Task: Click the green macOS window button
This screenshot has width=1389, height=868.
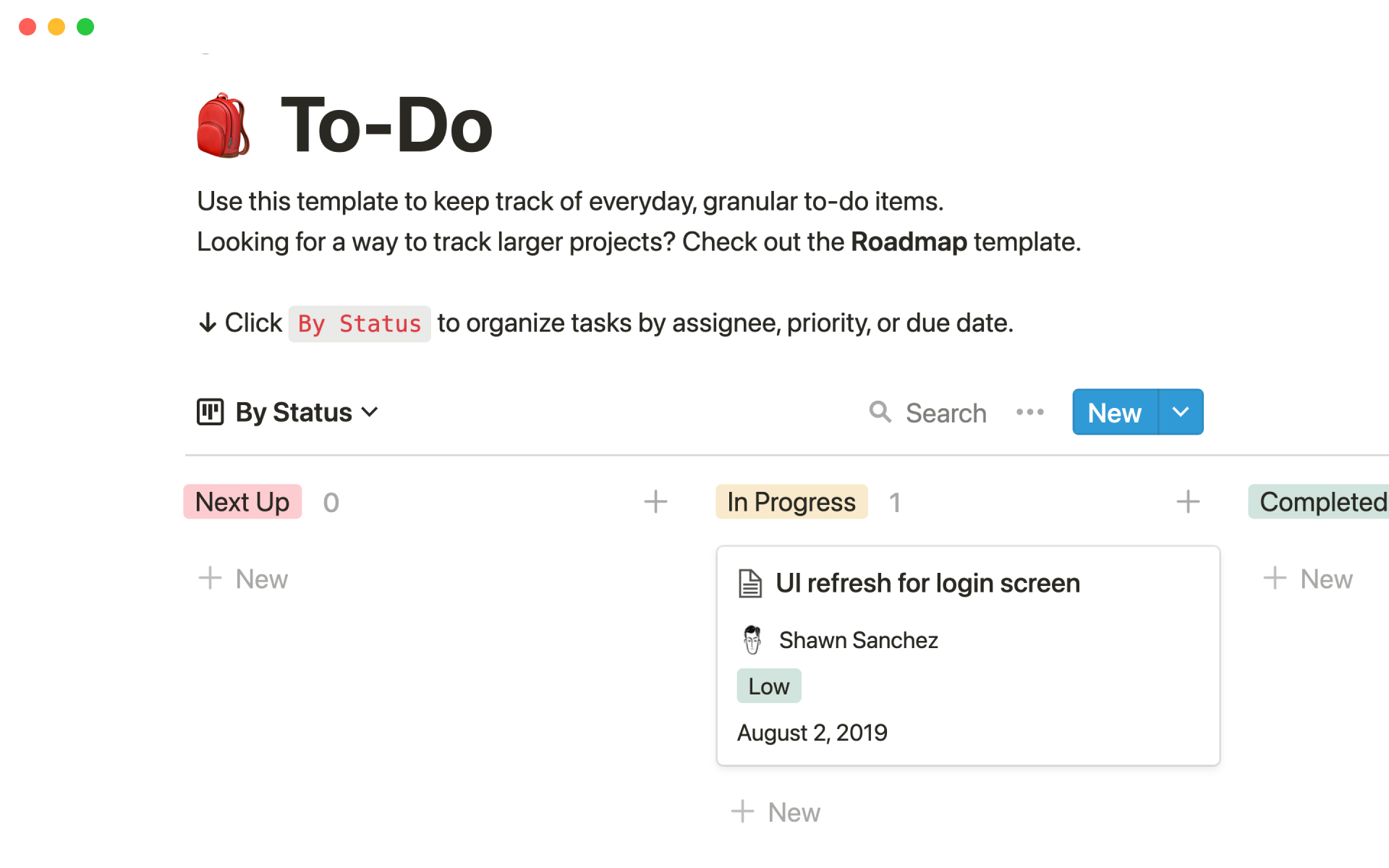Action: tap(85, 27)
